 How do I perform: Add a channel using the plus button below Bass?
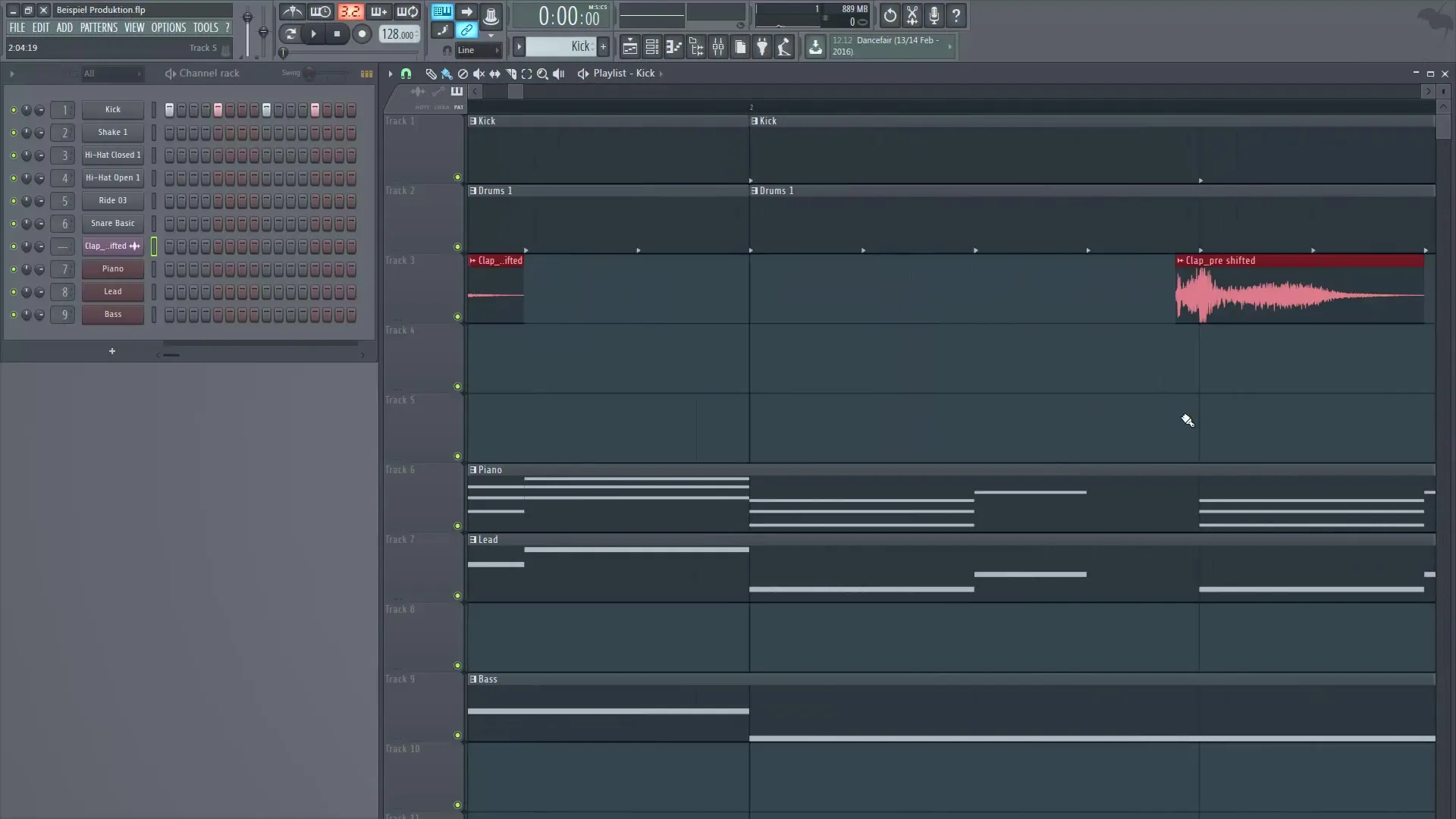click(111, 351)
